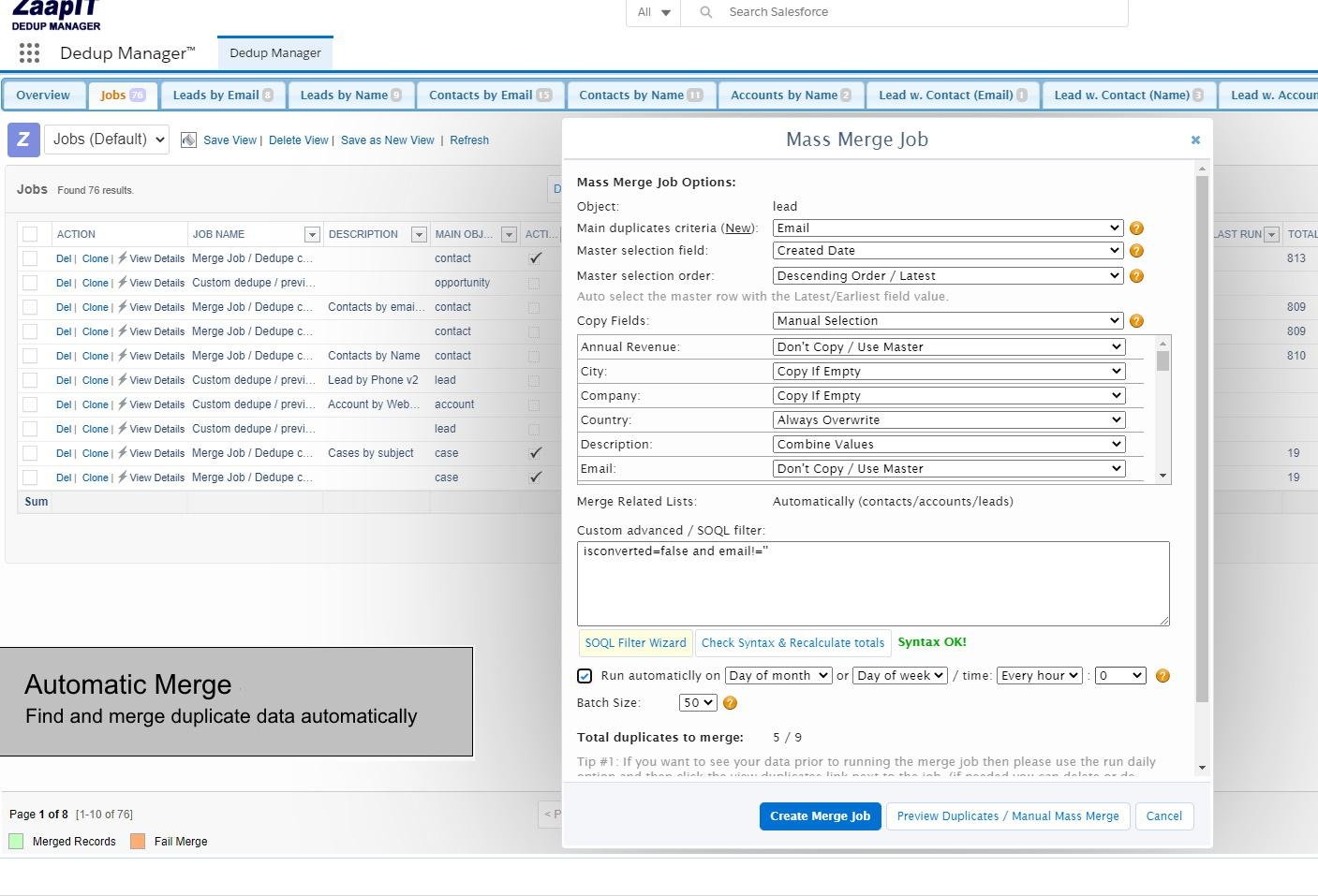Image resolution: width=1318 pixels, height=896 pixels.
Task: Open help icon for Copy Fields
Action: (x=1136, y=321)
